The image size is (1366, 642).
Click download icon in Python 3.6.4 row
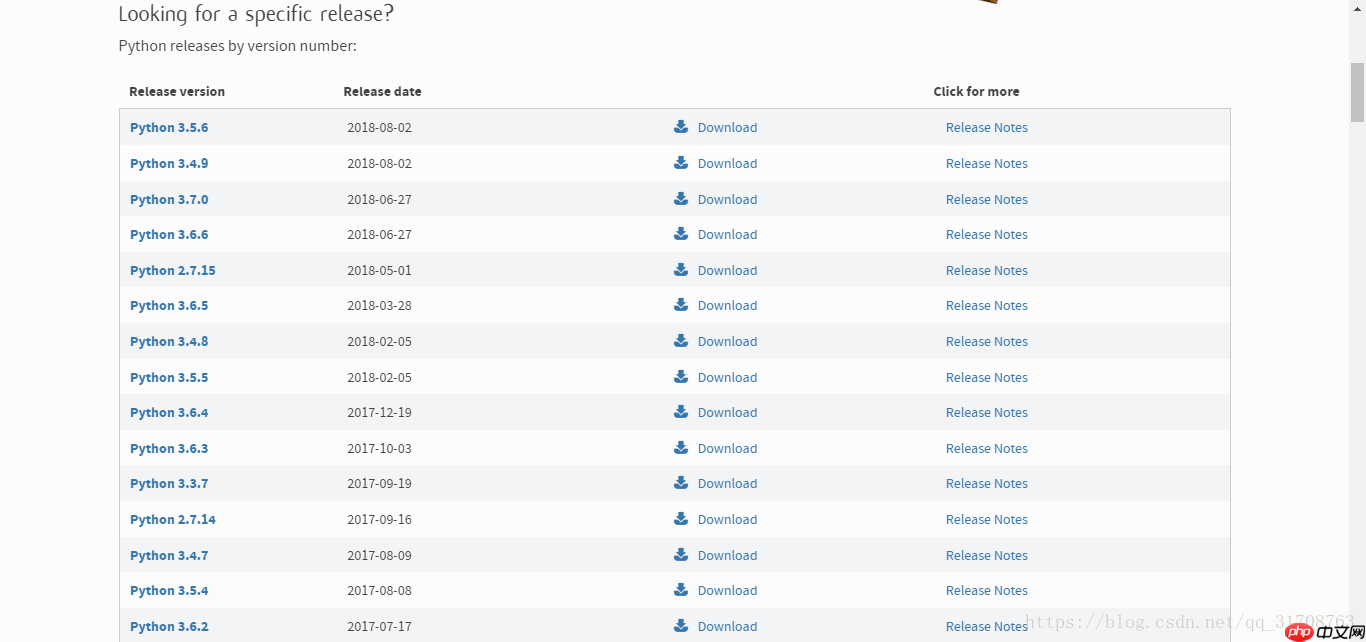tap(681, 412)
